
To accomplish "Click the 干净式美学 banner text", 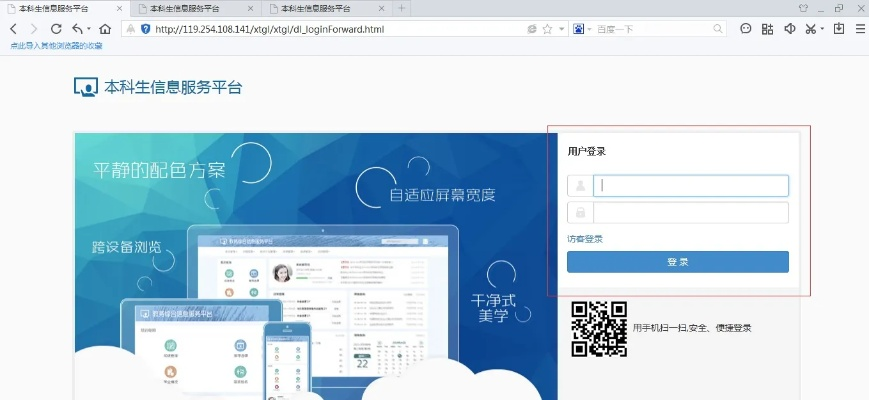I will pyautogui.click(x=493, y=308).
